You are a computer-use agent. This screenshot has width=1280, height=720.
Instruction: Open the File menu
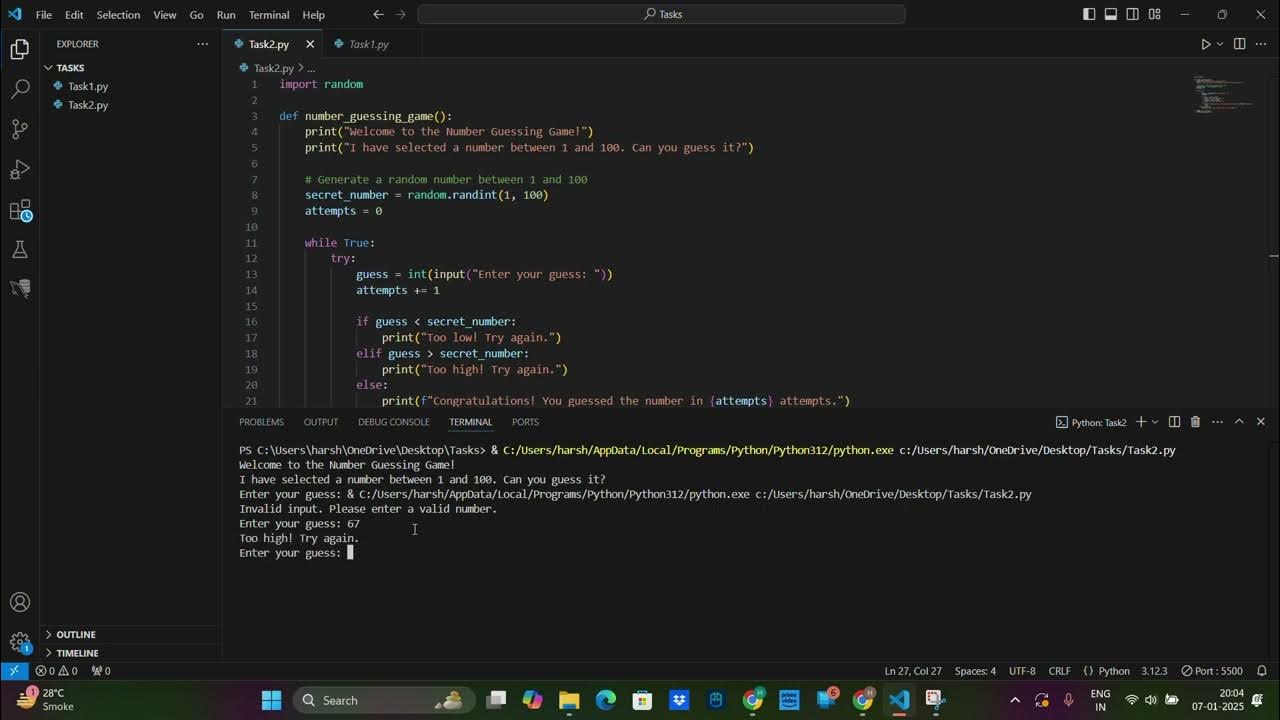pyautogui.click(x=44, y=15)
